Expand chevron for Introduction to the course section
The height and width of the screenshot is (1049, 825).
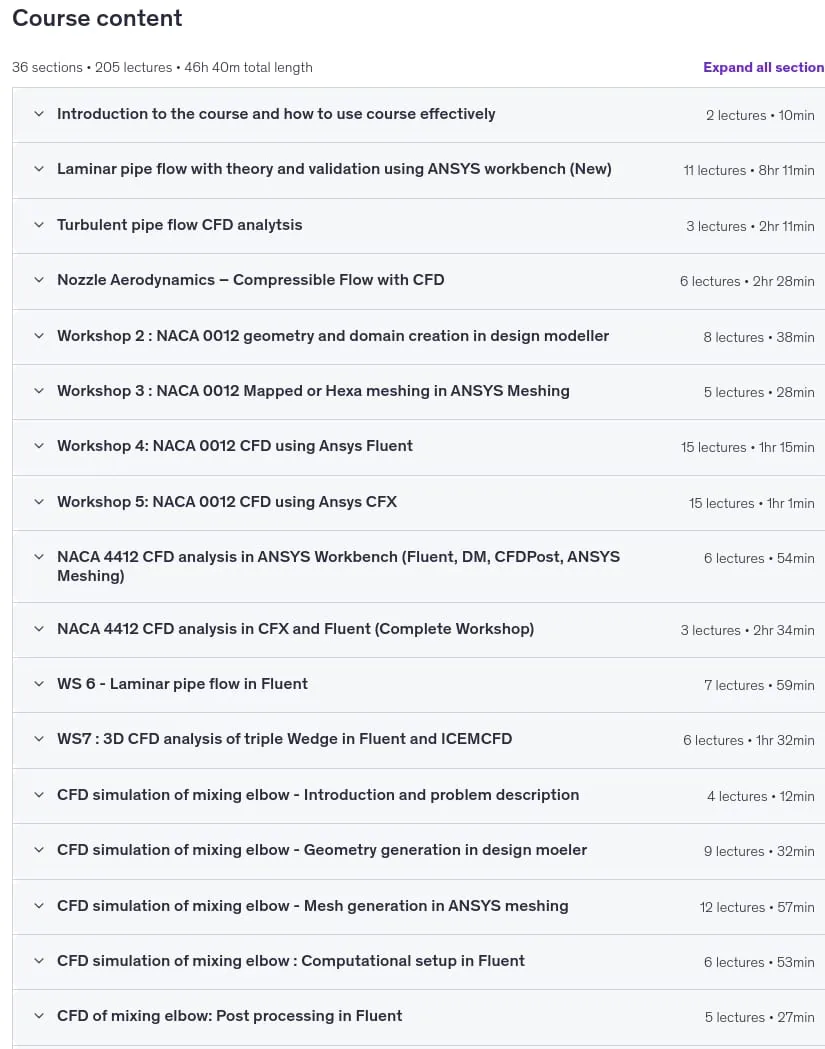point(39,114)
